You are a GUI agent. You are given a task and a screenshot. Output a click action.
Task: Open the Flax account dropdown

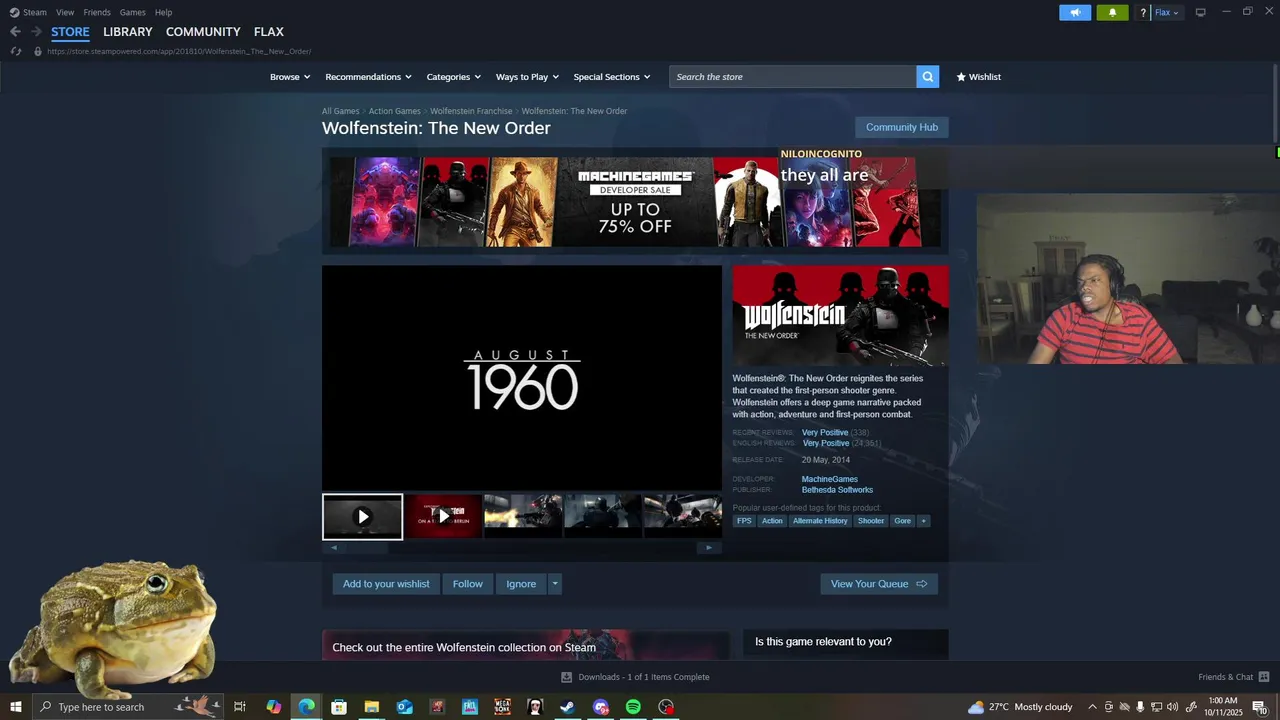(x=1167, y=13)
